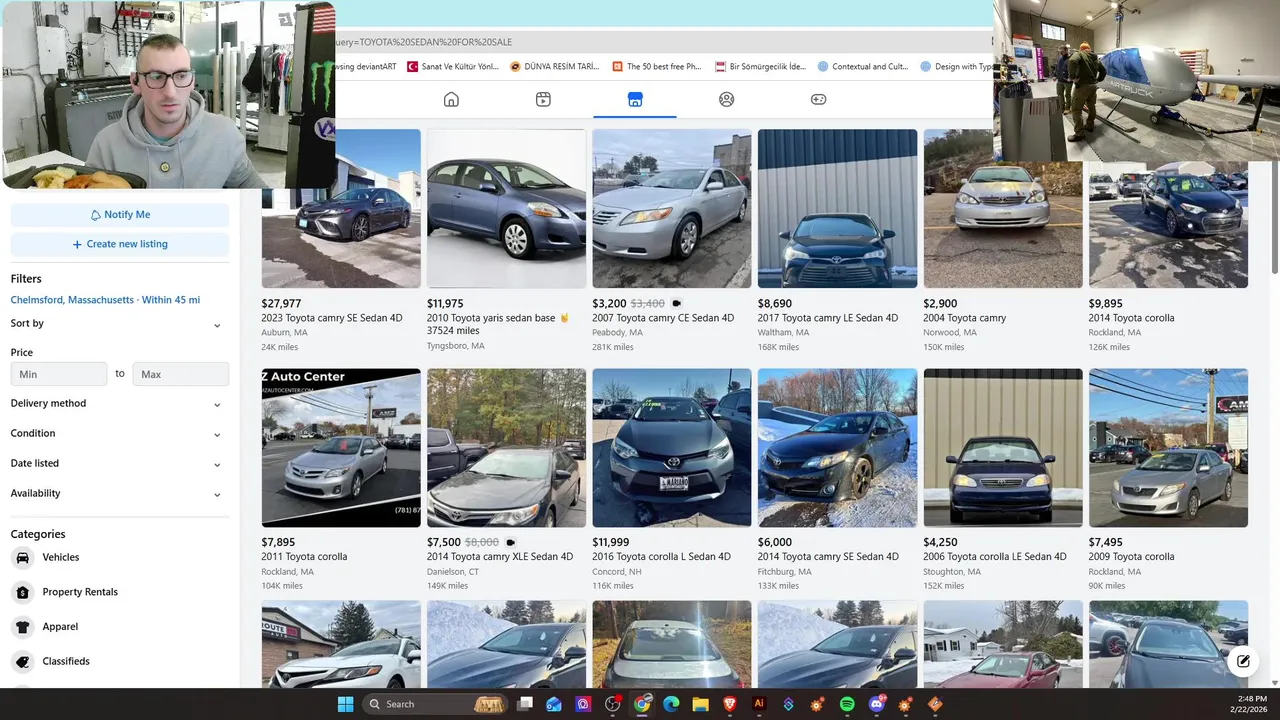Expand the Date listed filter
1280x720 pixels.
217,465
